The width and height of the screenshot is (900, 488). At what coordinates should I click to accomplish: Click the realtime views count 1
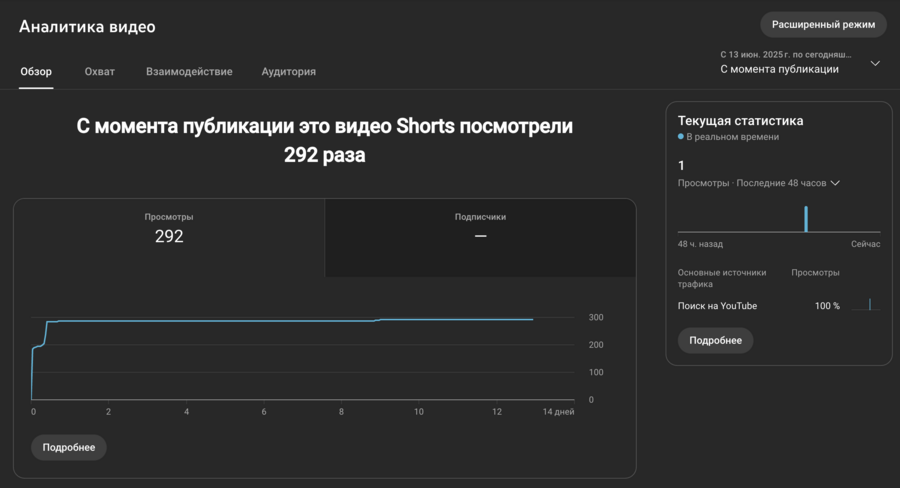click(681, 166)
